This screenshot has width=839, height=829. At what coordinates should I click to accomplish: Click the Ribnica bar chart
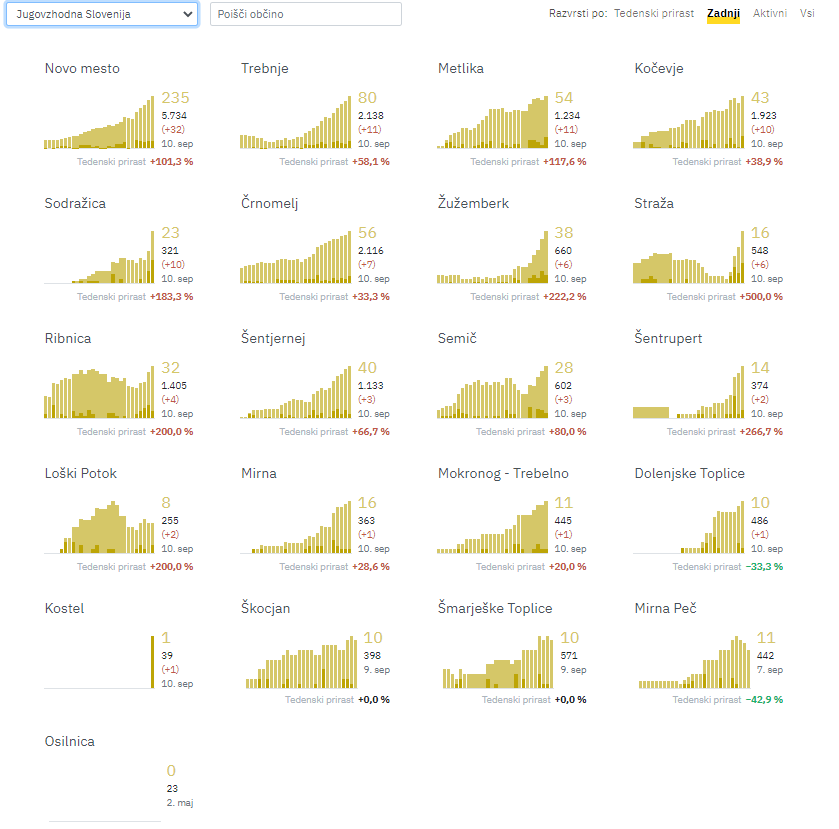click(99, 392)
